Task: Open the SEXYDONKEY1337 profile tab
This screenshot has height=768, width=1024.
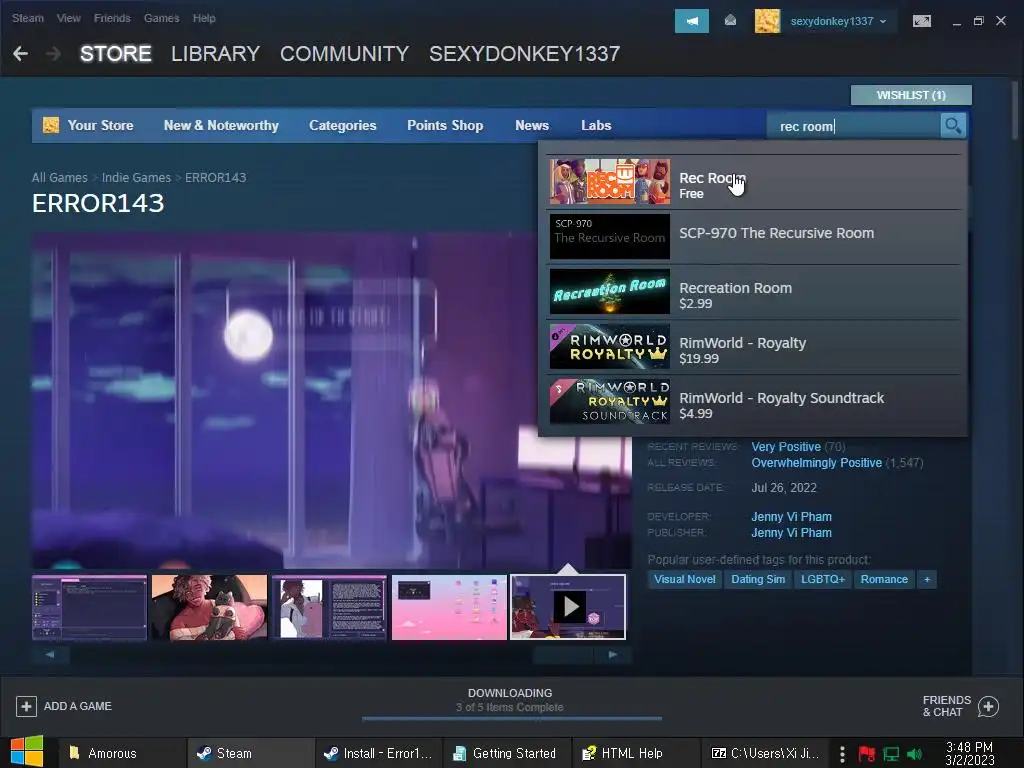Action: [524, 54]
